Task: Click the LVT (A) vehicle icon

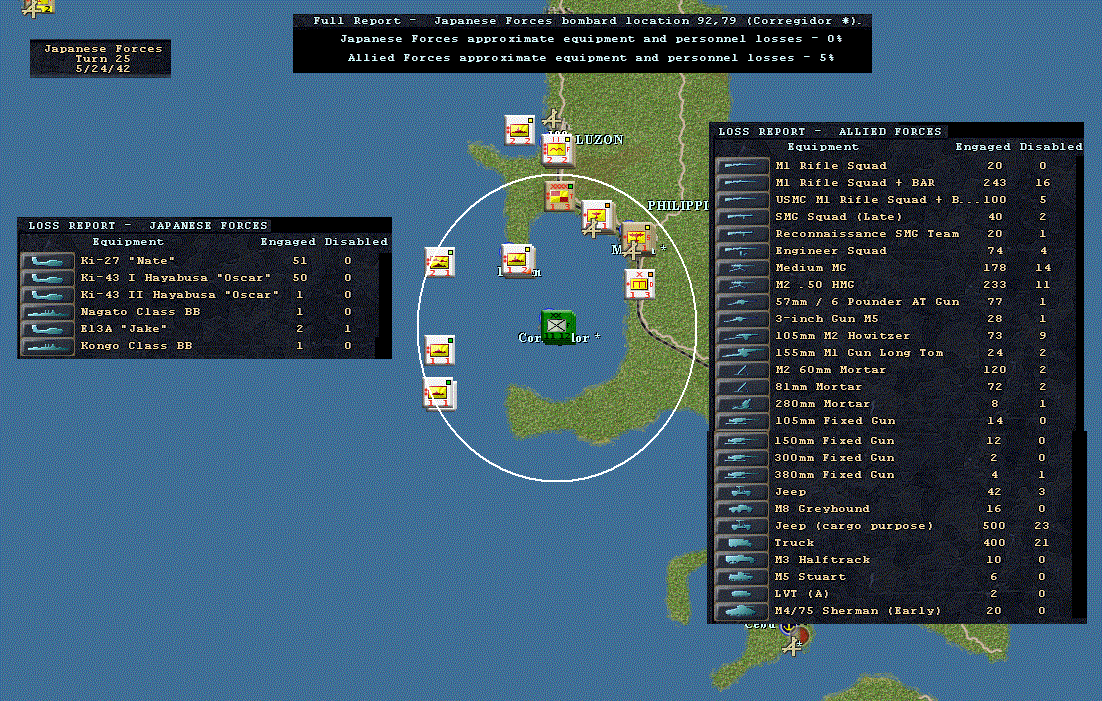Action: pyautogui.click(x=741, y=593)
